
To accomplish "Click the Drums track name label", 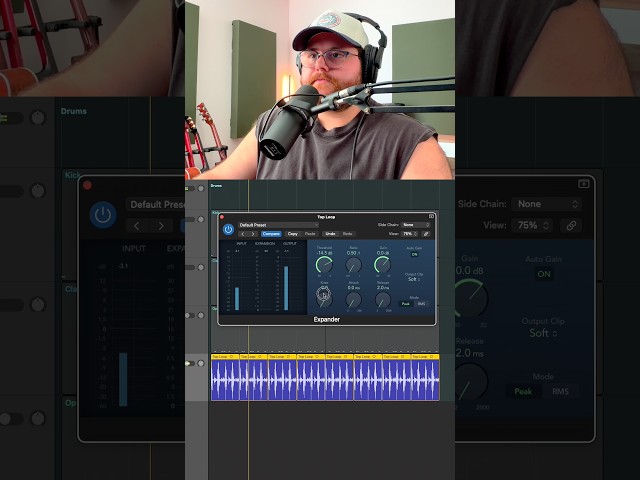I will 216,186.
